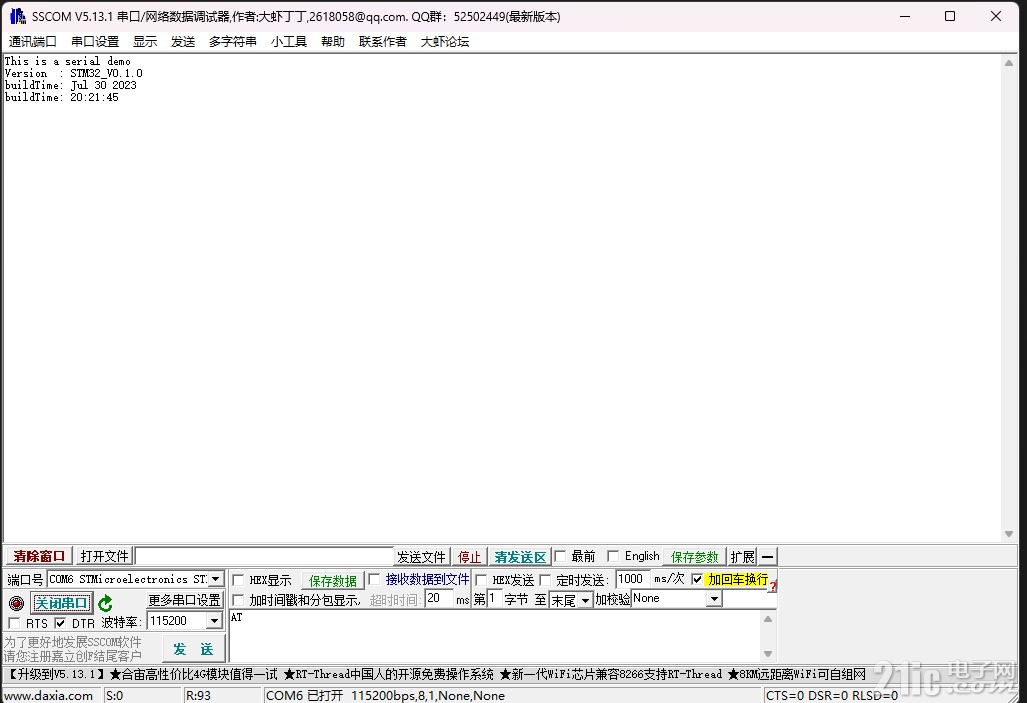
Task: Uncheck the 加回车换行 checkbox
Action: 698,579
